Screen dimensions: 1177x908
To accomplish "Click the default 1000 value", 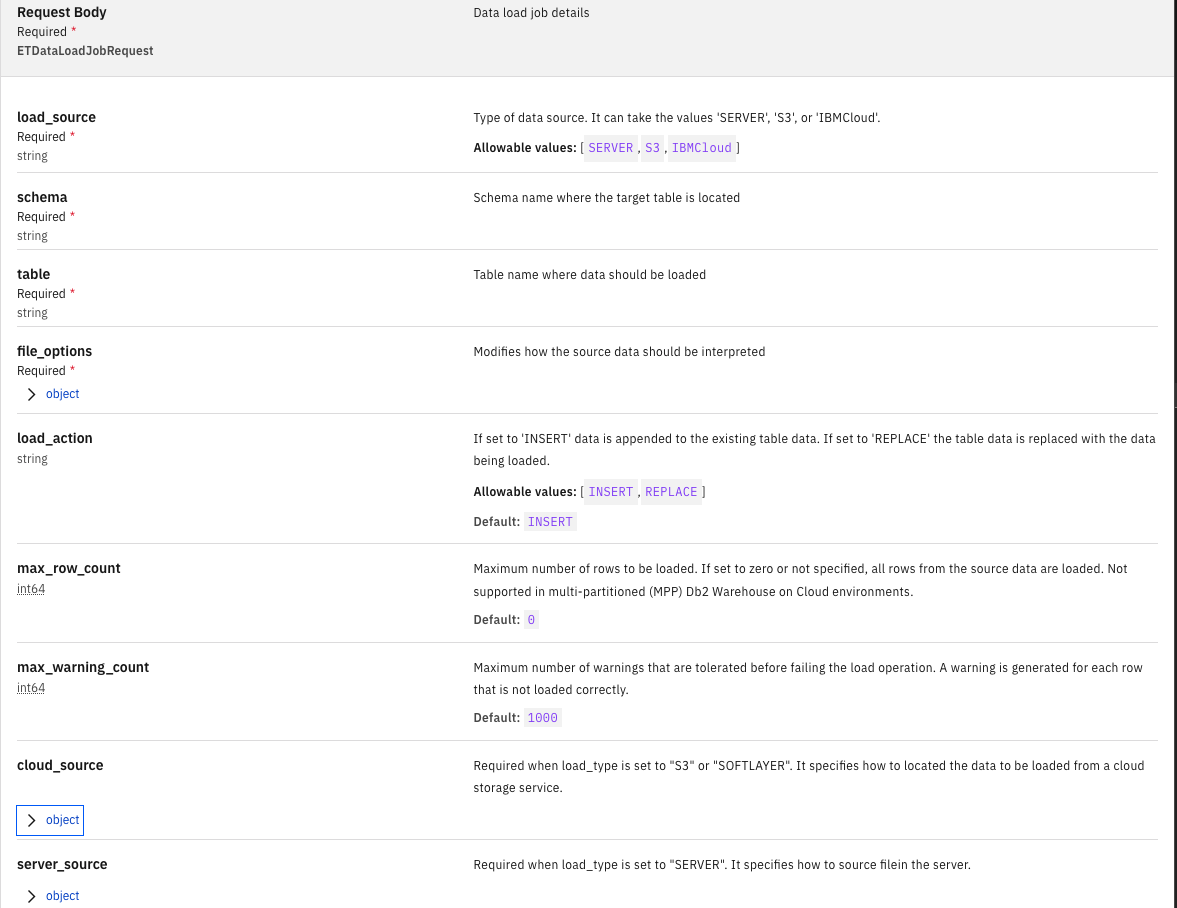I will (543, 718).
